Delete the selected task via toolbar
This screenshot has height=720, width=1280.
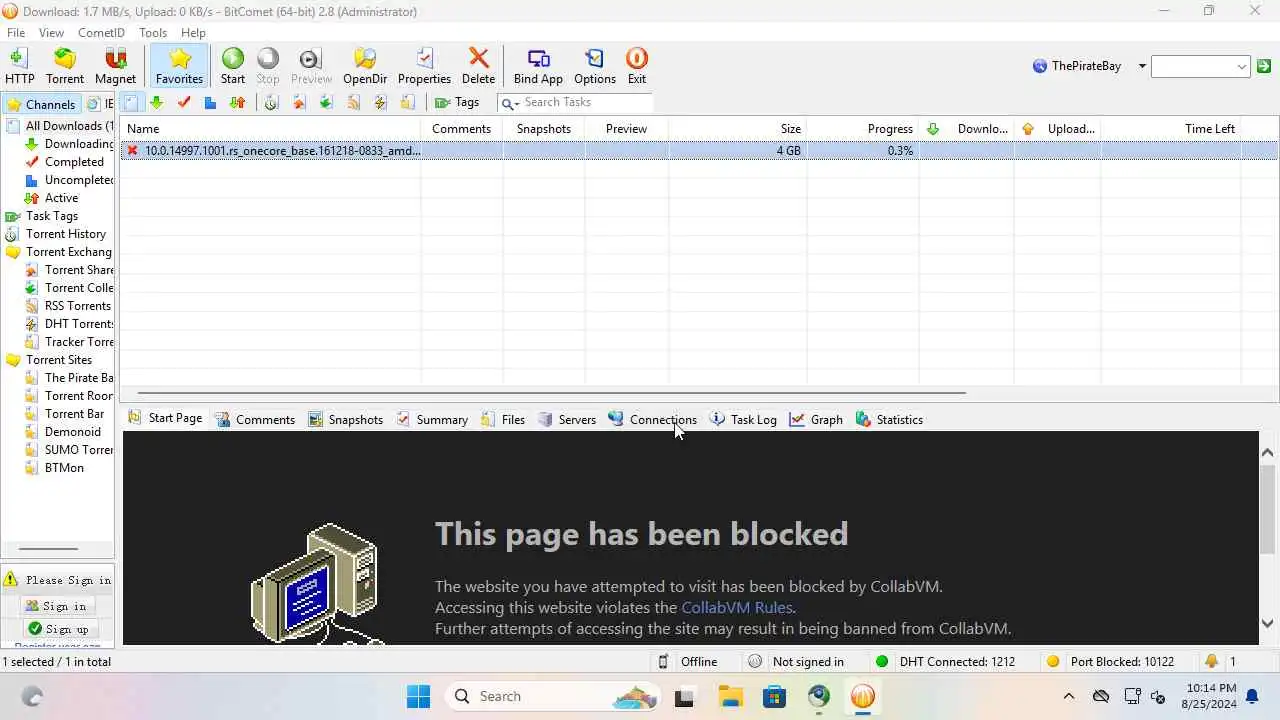[478, 66]
